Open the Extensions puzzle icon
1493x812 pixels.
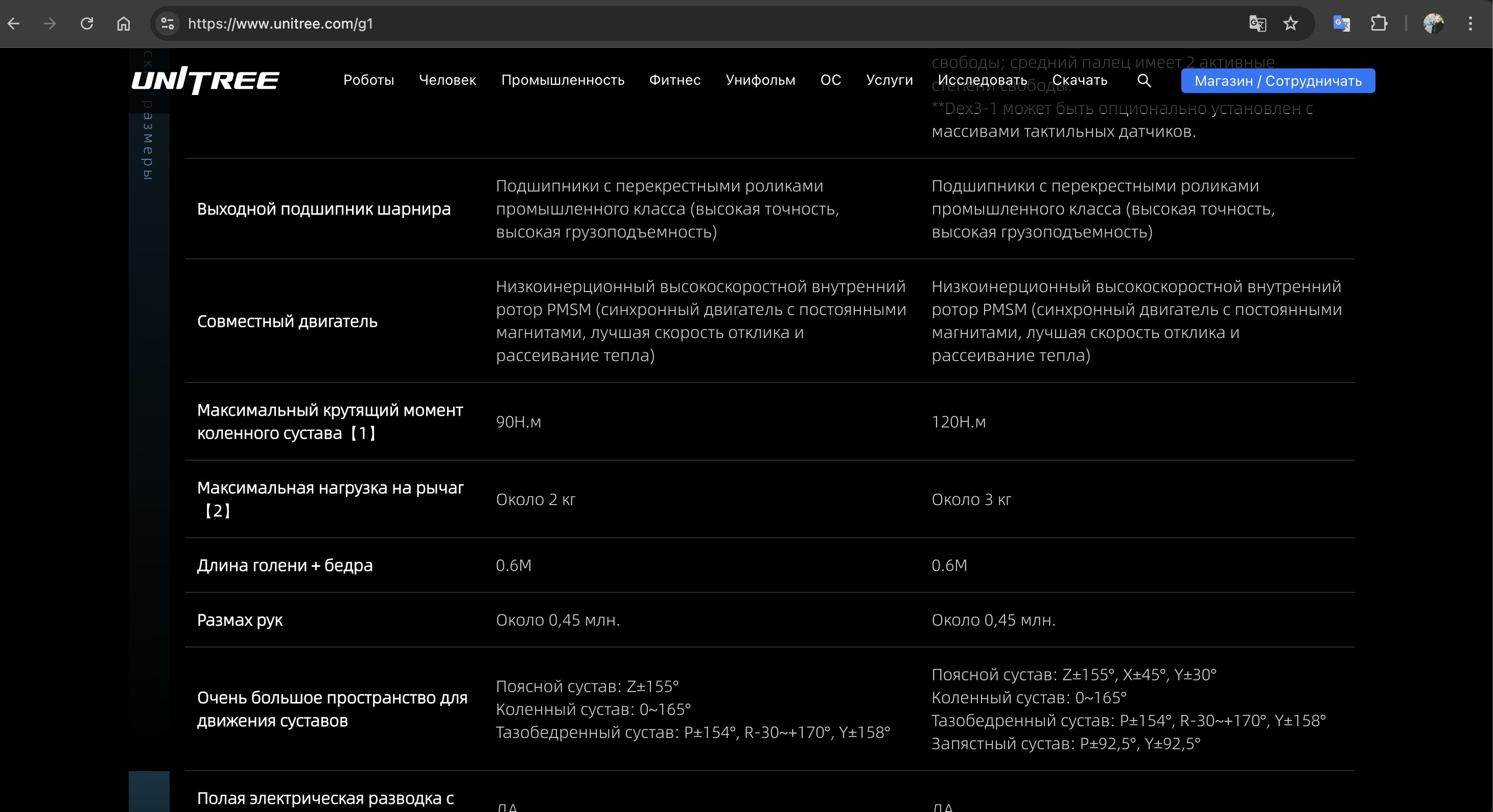click(1379, 23)
